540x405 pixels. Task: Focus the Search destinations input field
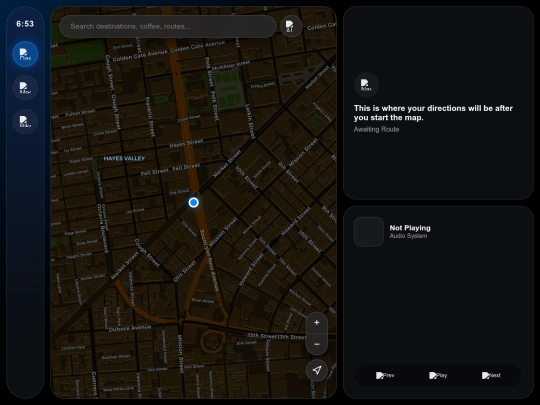pyautogui.click(x=168, y=27)
